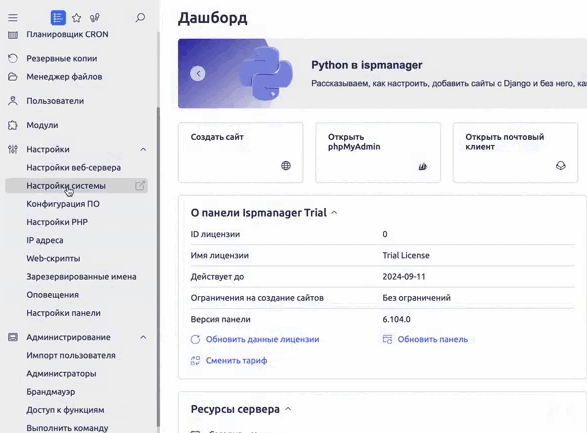Click the administration section icon
This screenshot has height=433, width=587.
[x=13, y=337]
